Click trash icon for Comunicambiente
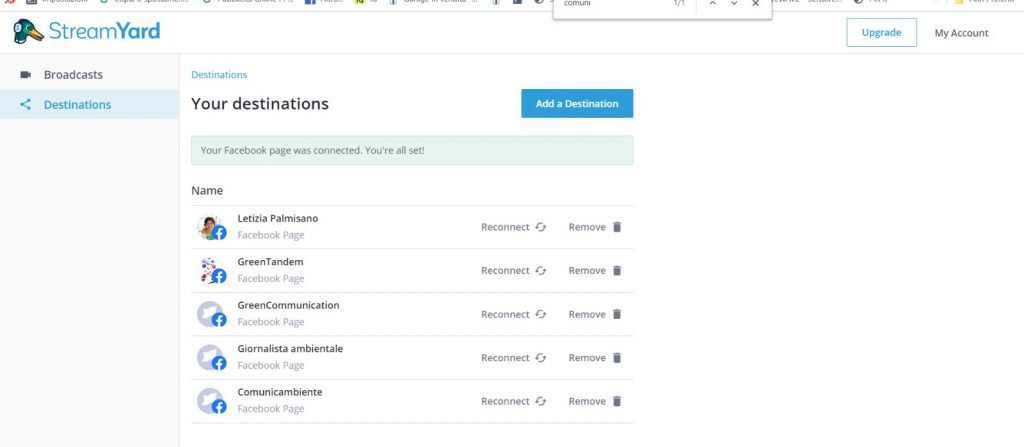The height and width of the screenshot is (447, 1024). point(617,401)
